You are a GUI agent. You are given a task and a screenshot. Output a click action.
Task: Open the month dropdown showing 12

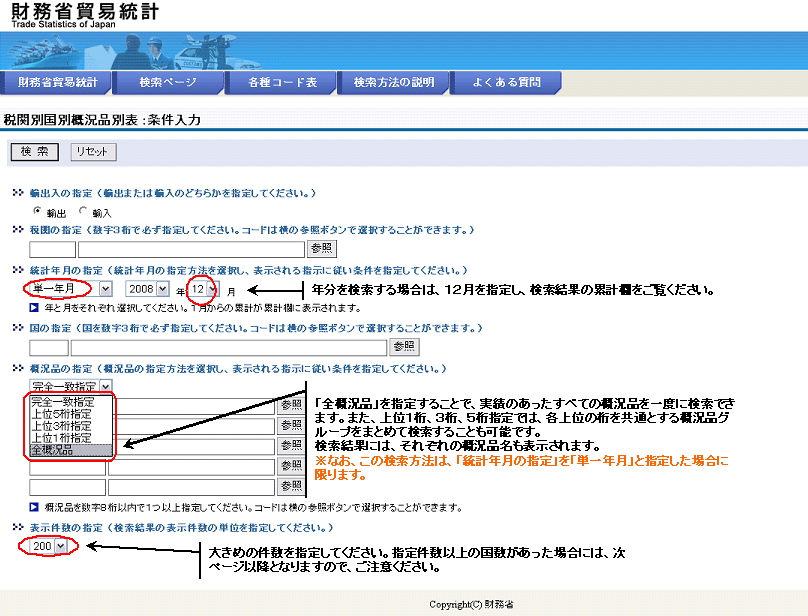tap(203, 288)
